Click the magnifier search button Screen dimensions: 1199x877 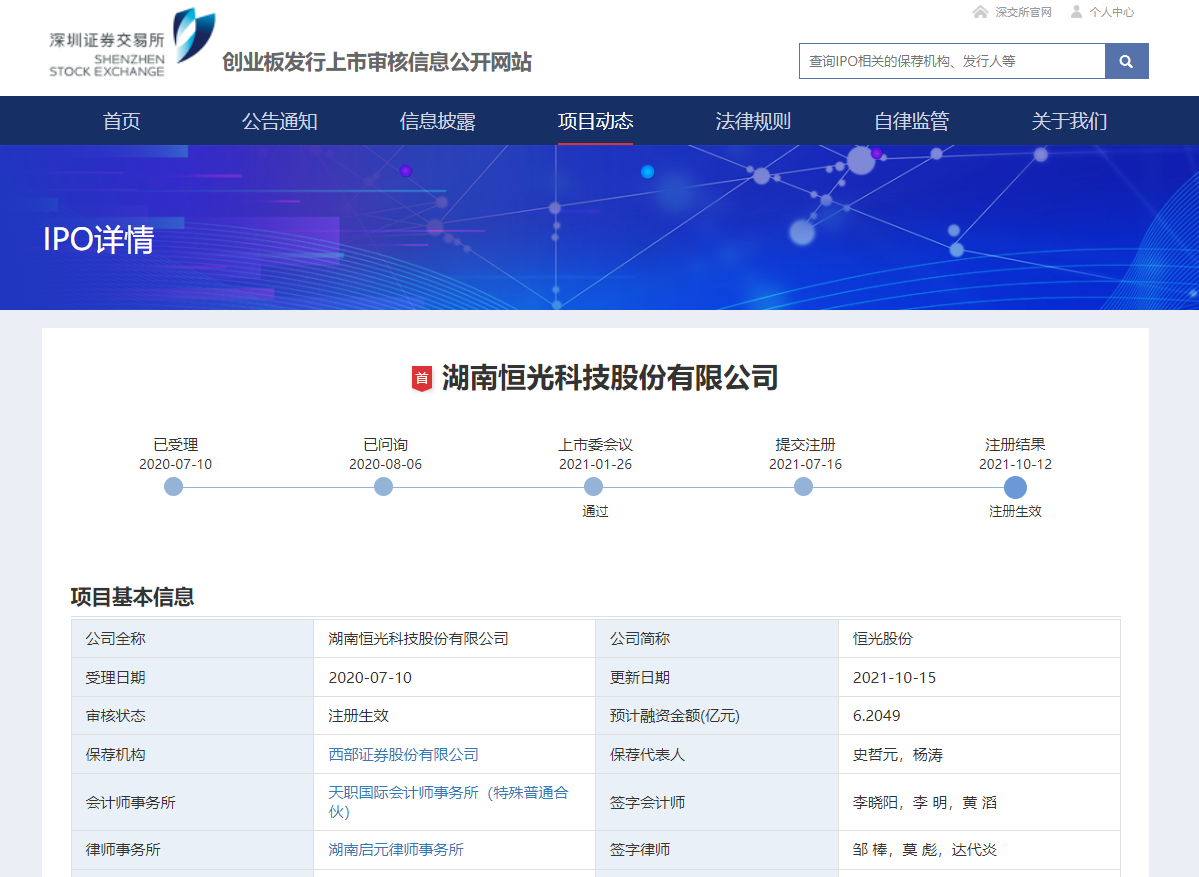1126,61
